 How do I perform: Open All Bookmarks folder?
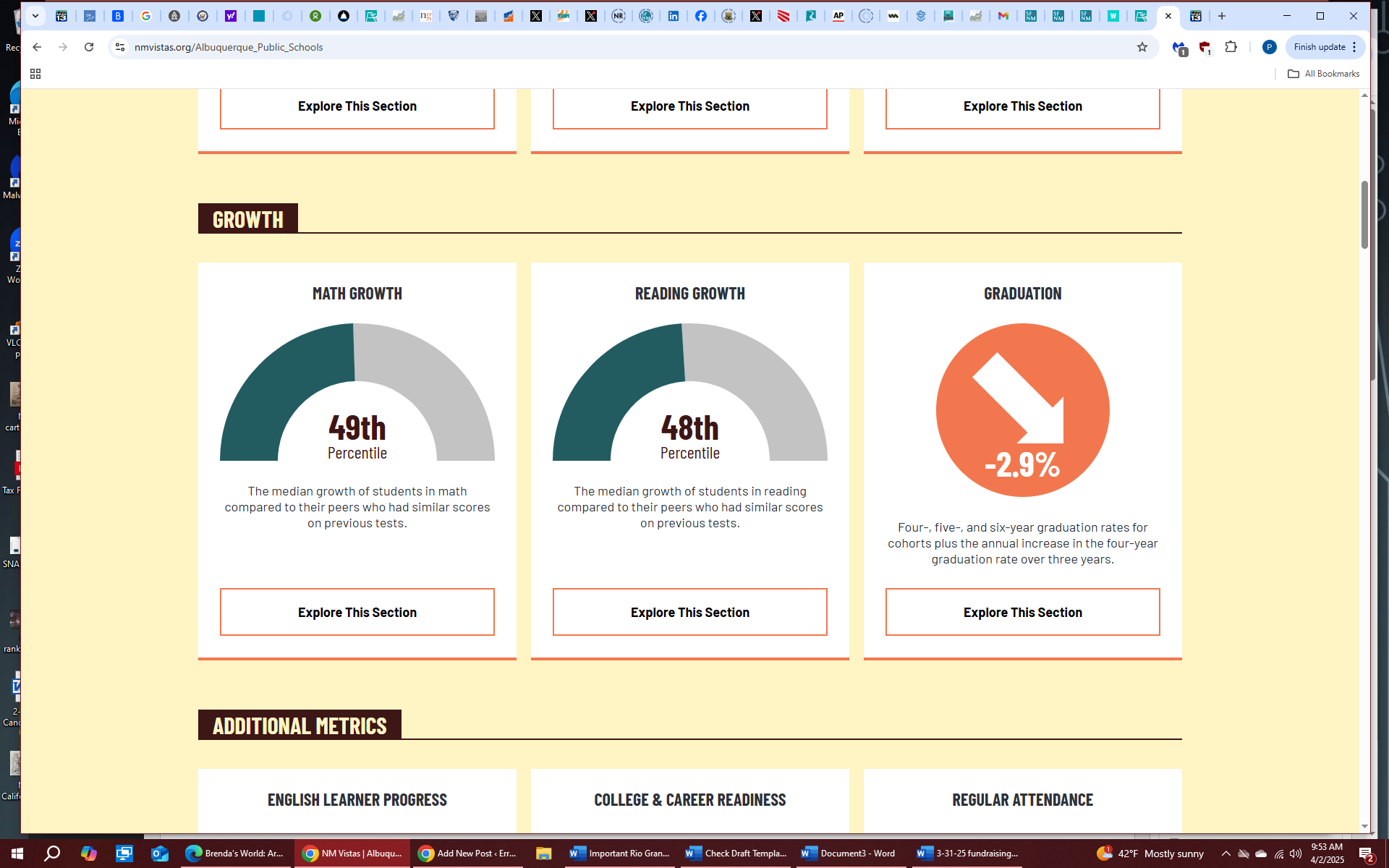[1324, 74]
